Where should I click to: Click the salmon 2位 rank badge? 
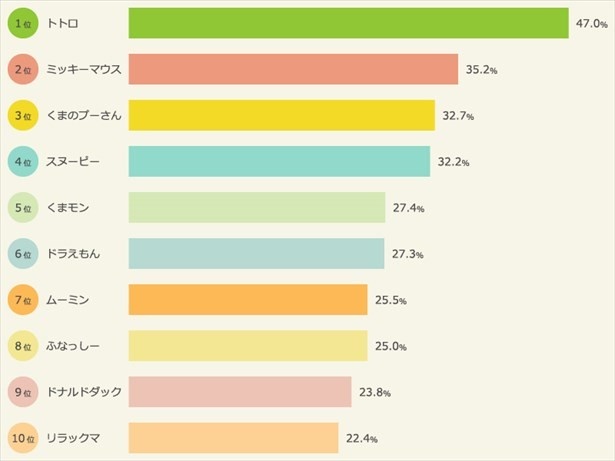(23, 69)
